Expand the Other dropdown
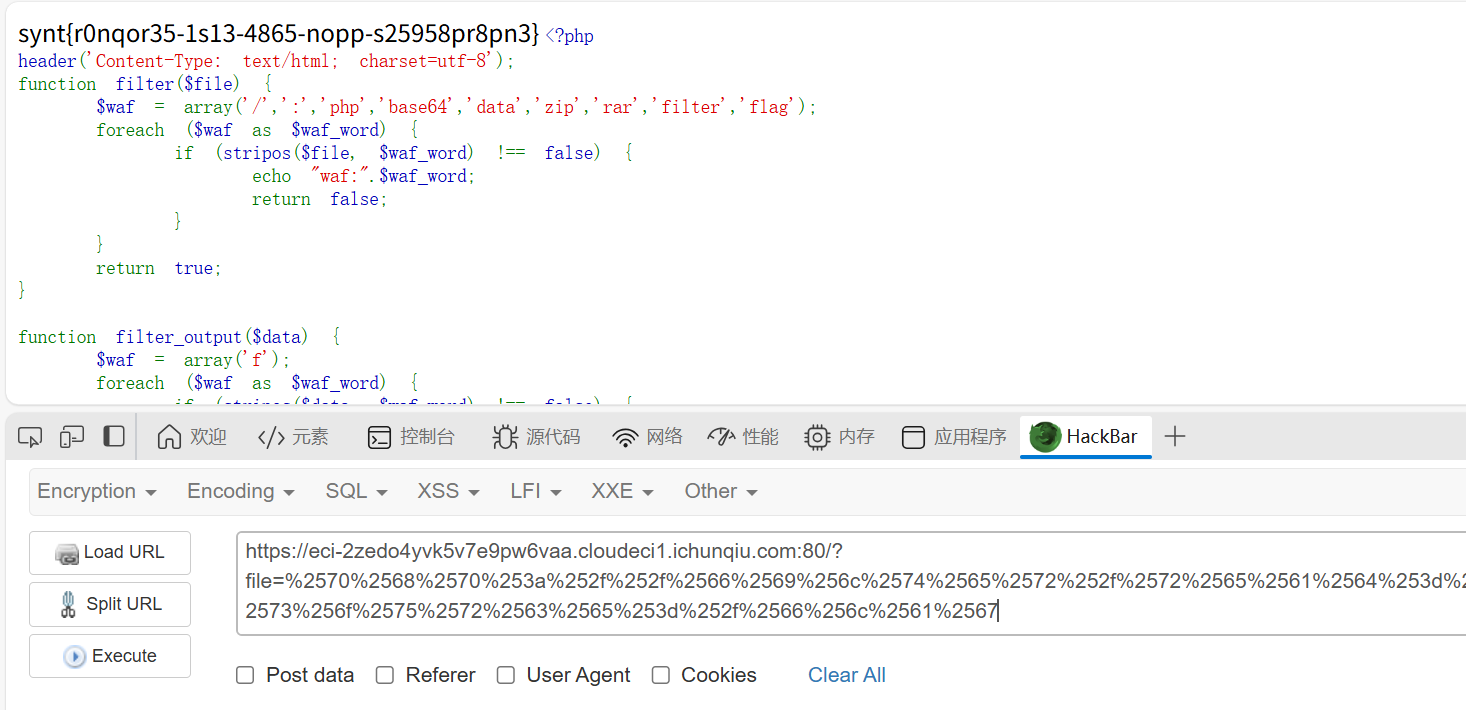The image size is (1466, 710). (x=721, y=491)
